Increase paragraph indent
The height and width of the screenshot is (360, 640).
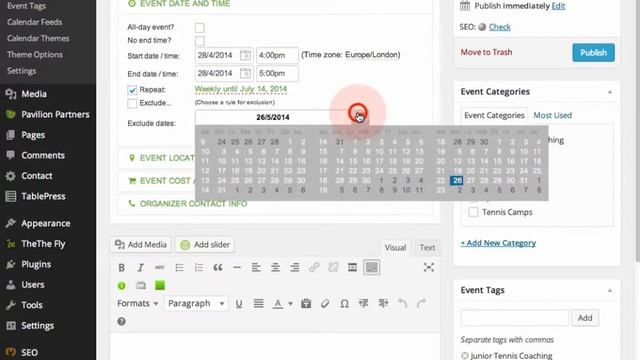coord(383,304)
